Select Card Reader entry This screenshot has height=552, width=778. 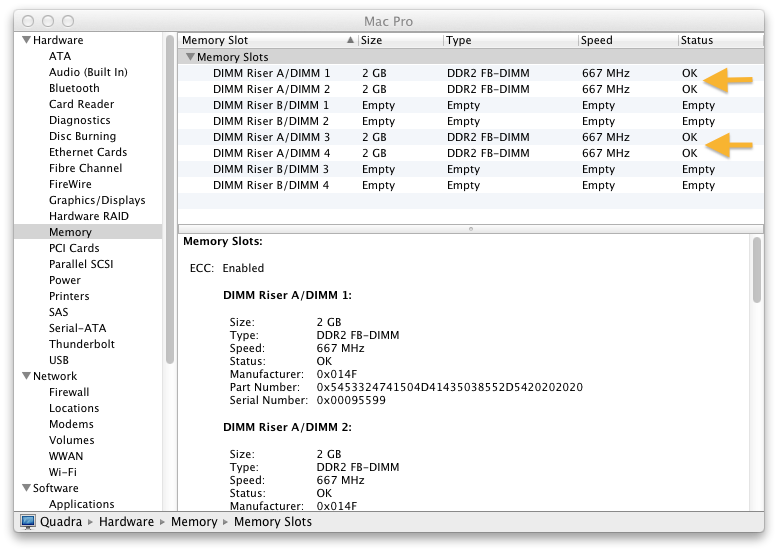coord(81,104)
